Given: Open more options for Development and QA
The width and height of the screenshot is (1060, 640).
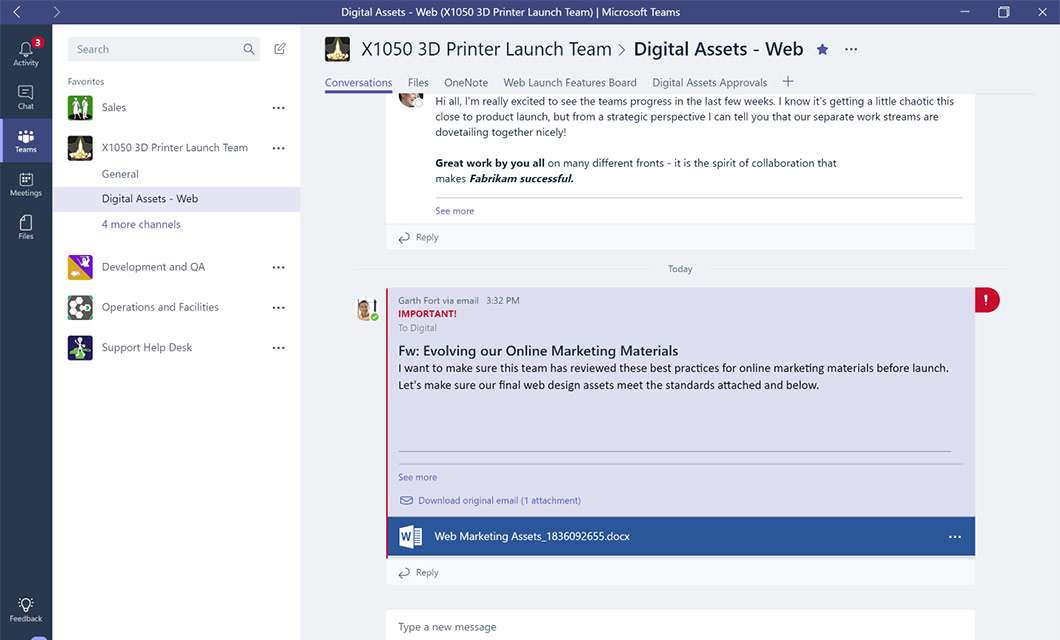Looking at the screenshot, I should (x=278, y=267).
